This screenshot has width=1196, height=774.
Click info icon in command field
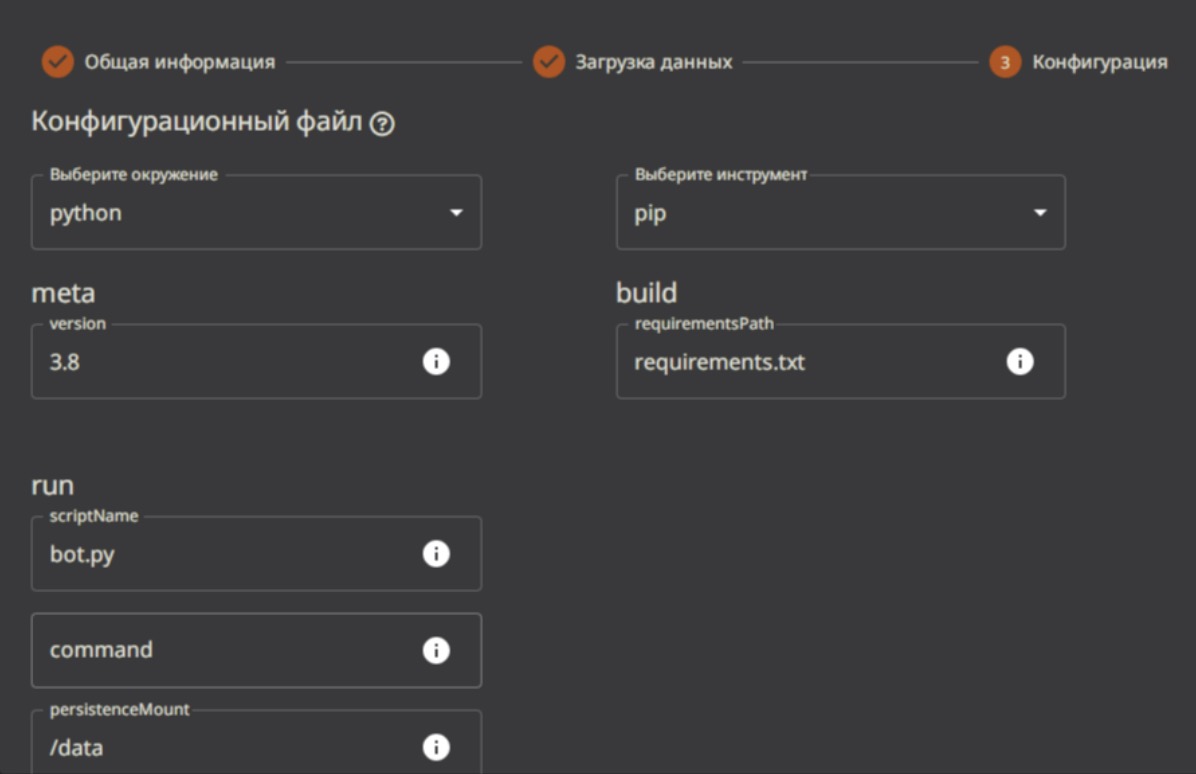436,650
